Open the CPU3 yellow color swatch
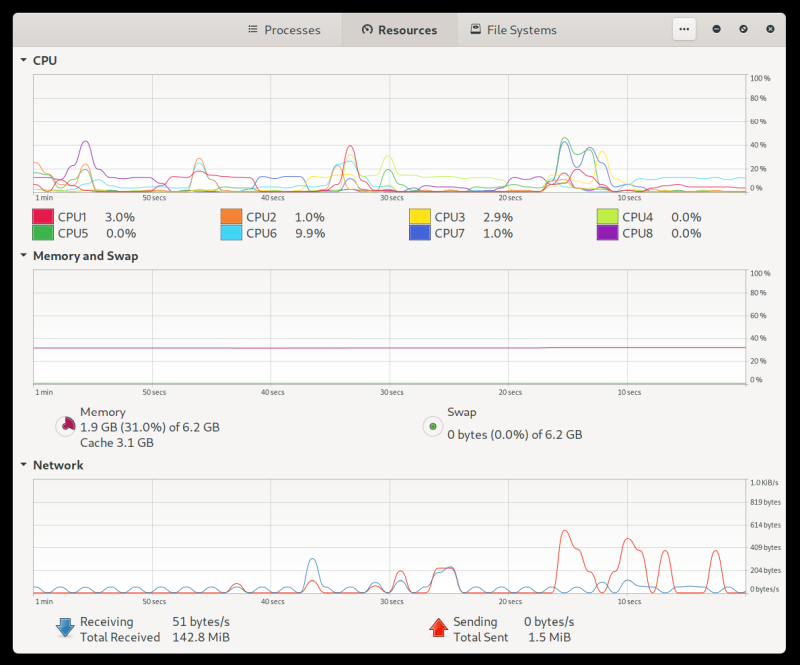 (419, 217)
